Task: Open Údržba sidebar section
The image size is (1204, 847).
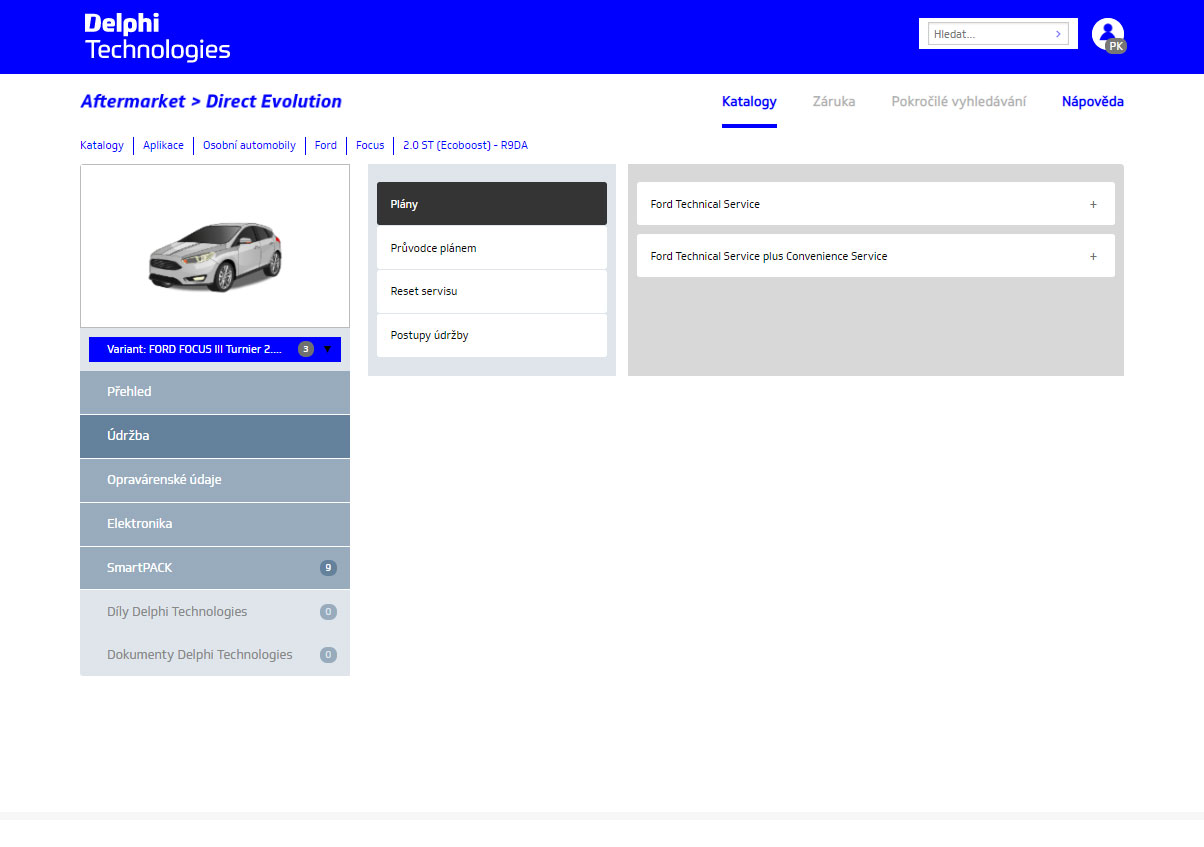Action: pyautogui.click(x=215, y=436)
